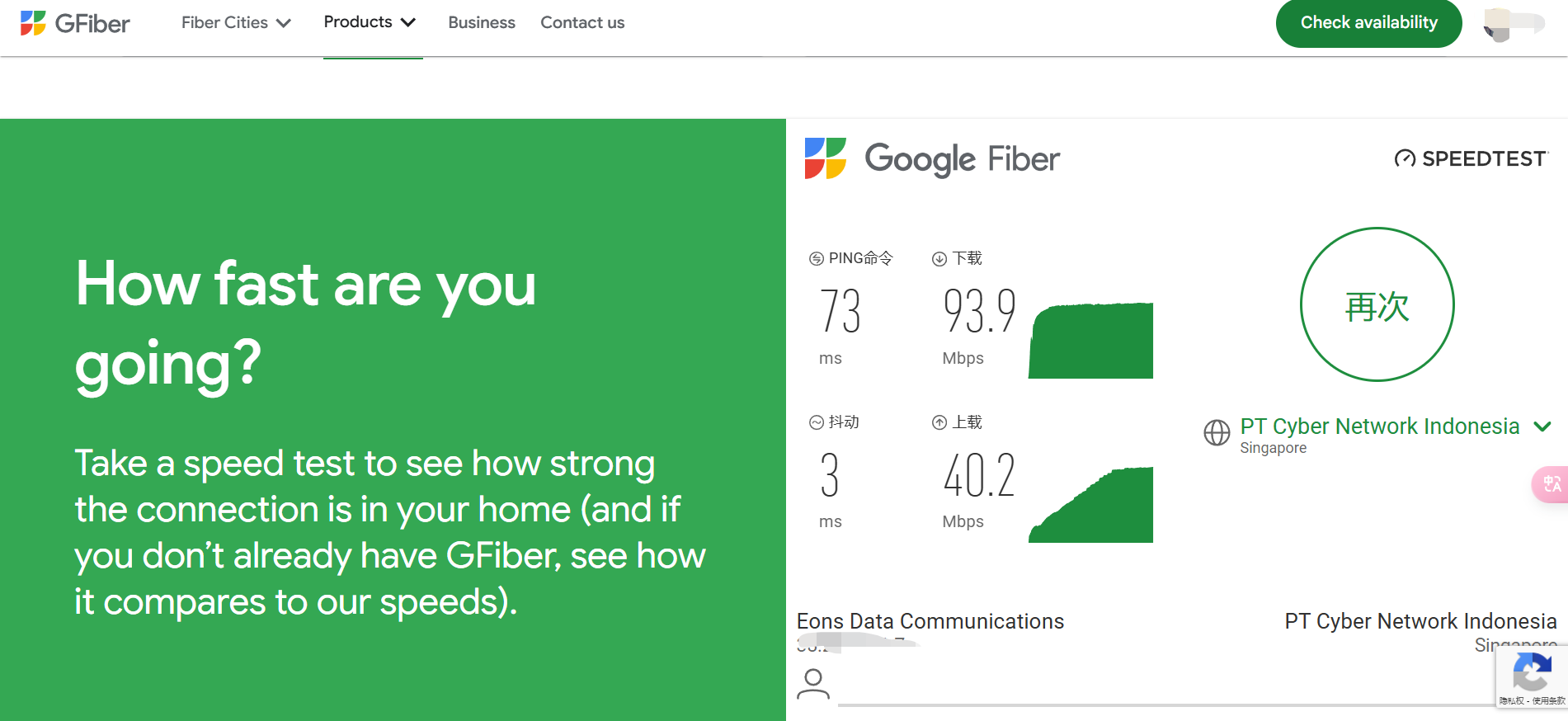Viewport: 1568px width, 721px height.
Task: Expand the PT Cyber Network Indonesia server chevron
Action: tap(1542, 426)
